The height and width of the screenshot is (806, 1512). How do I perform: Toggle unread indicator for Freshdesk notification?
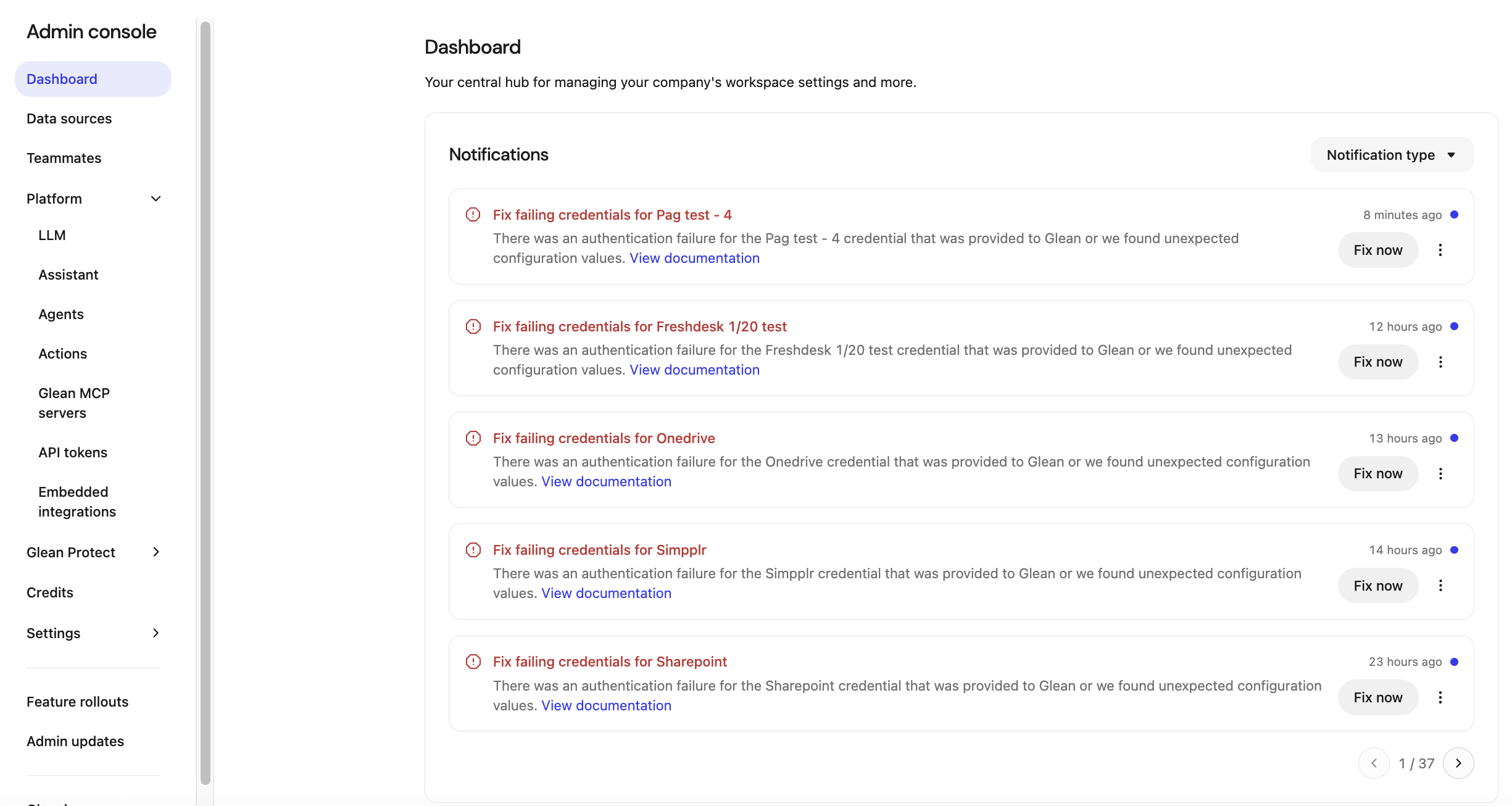click(x=1455, y=326)
